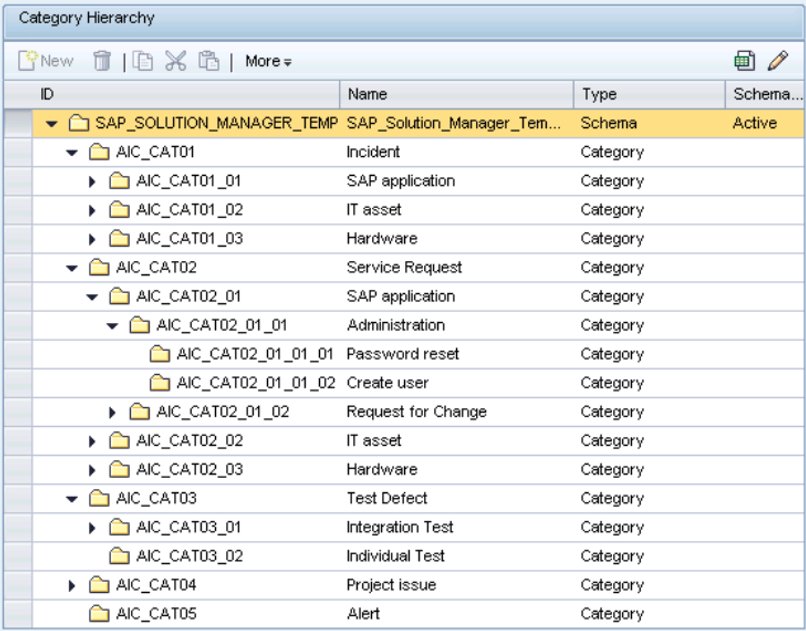Image resolution: width=806 pixels, height=631 pixels.
Task: Expand the AIC_CAT02_03 node
Action: (92, 470)
